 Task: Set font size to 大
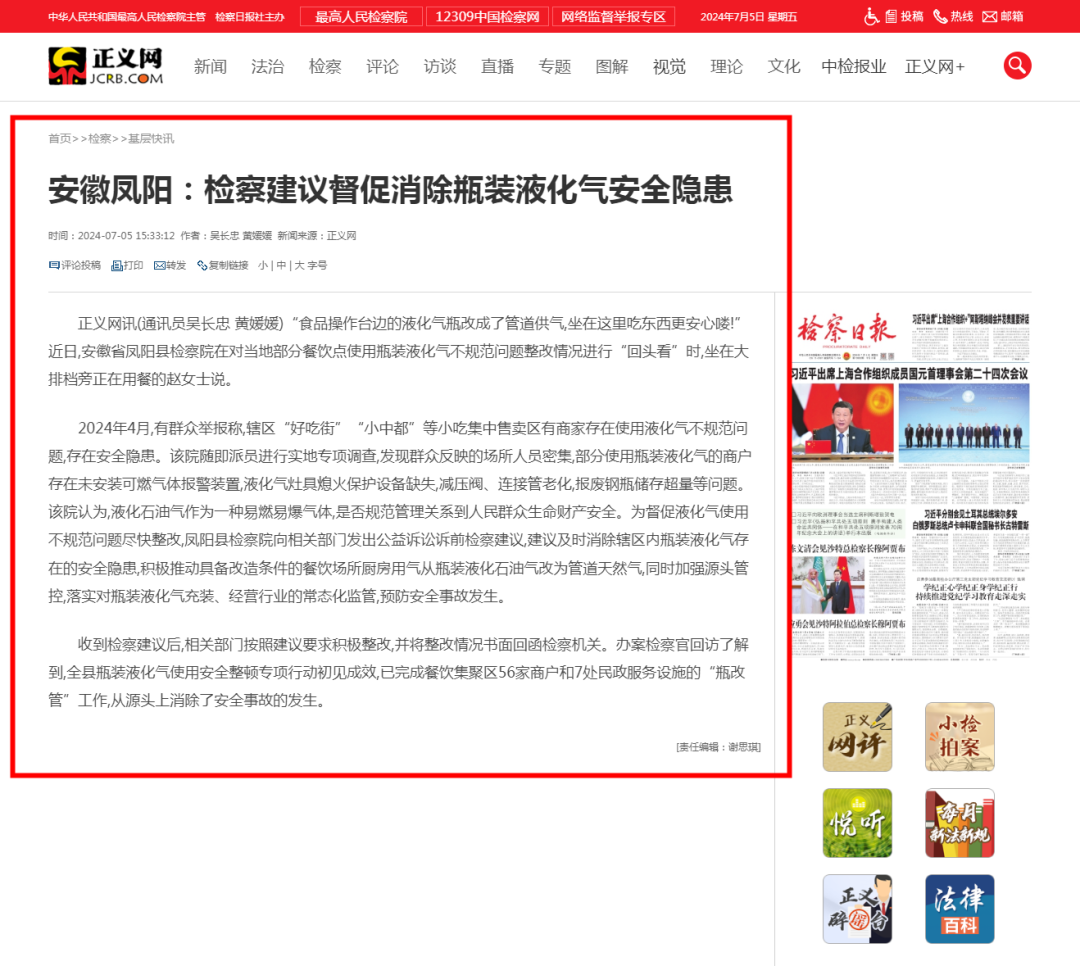pyautogui.click(x=300, y=265)
